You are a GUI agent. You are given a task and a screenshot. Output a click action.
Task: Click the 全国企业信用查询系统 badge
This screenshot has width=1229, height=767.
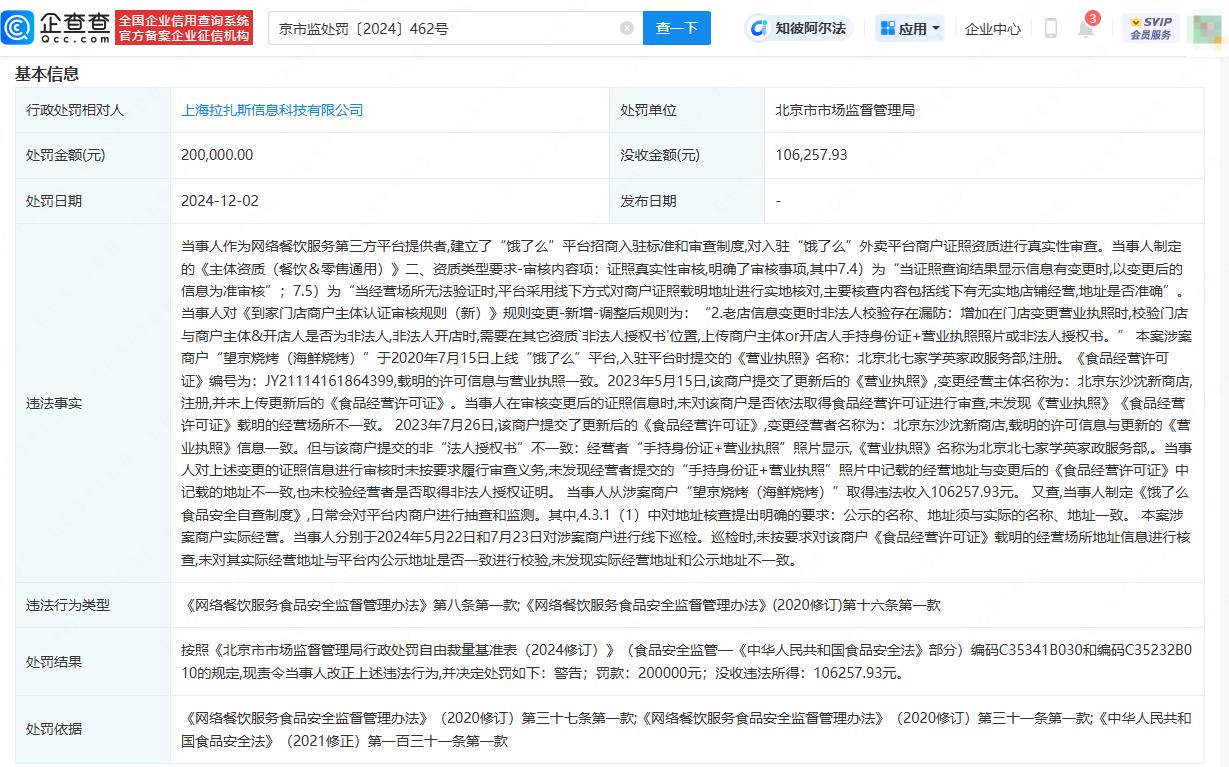coord(184,28)
